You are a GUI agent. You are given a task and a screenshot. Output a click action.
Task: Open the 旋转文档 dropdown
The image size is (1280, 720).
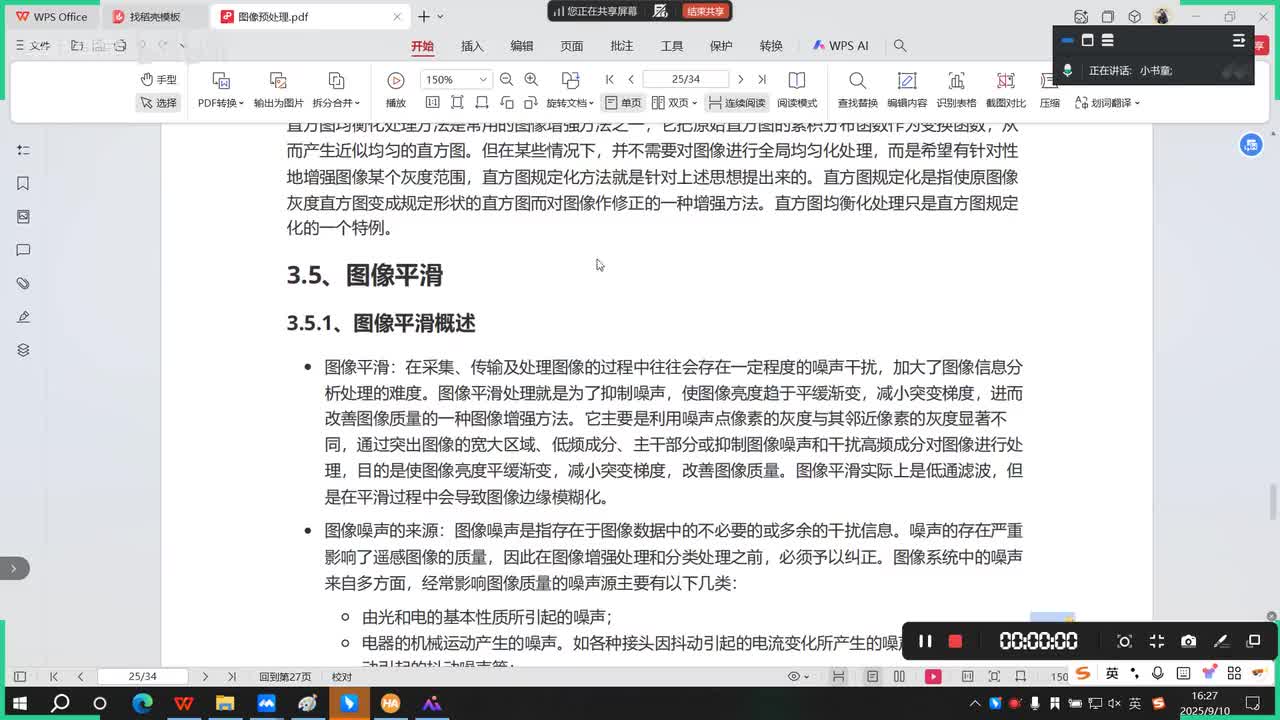[570, 91]
